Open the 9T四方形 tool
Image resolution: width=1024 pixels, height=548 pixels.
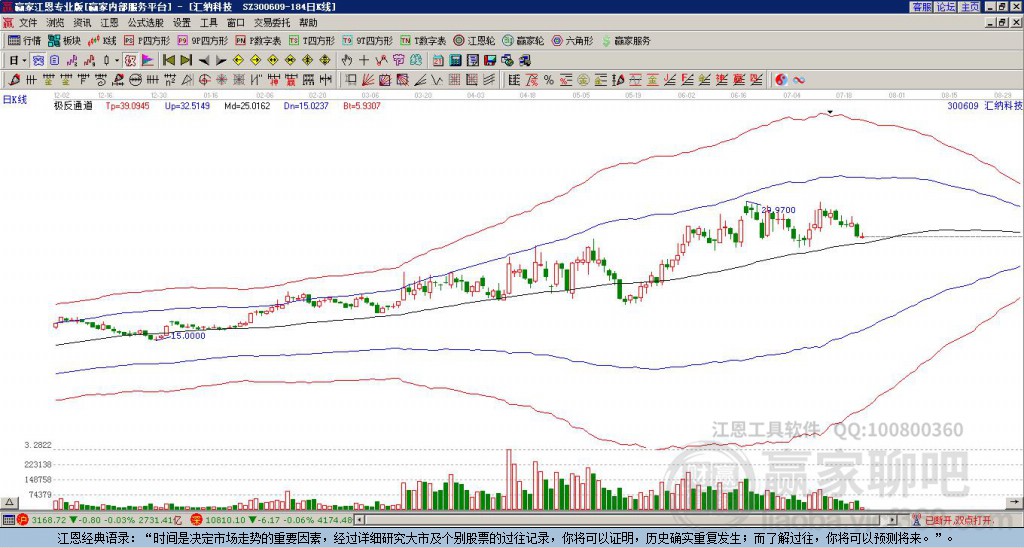[367, 40]
